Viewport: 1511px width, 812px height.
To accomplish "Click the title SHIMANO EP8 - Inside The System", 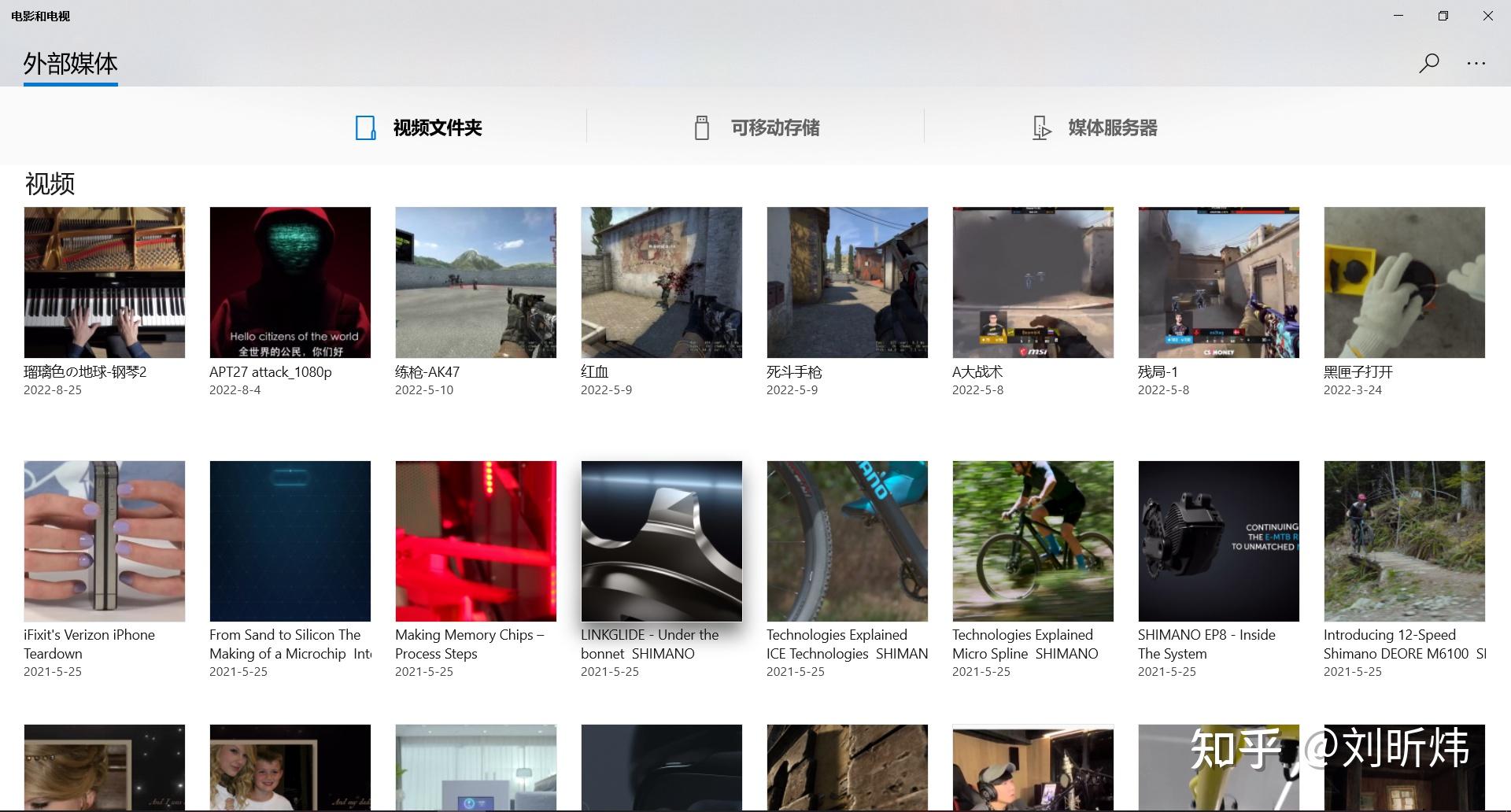I will point(1206,644).
